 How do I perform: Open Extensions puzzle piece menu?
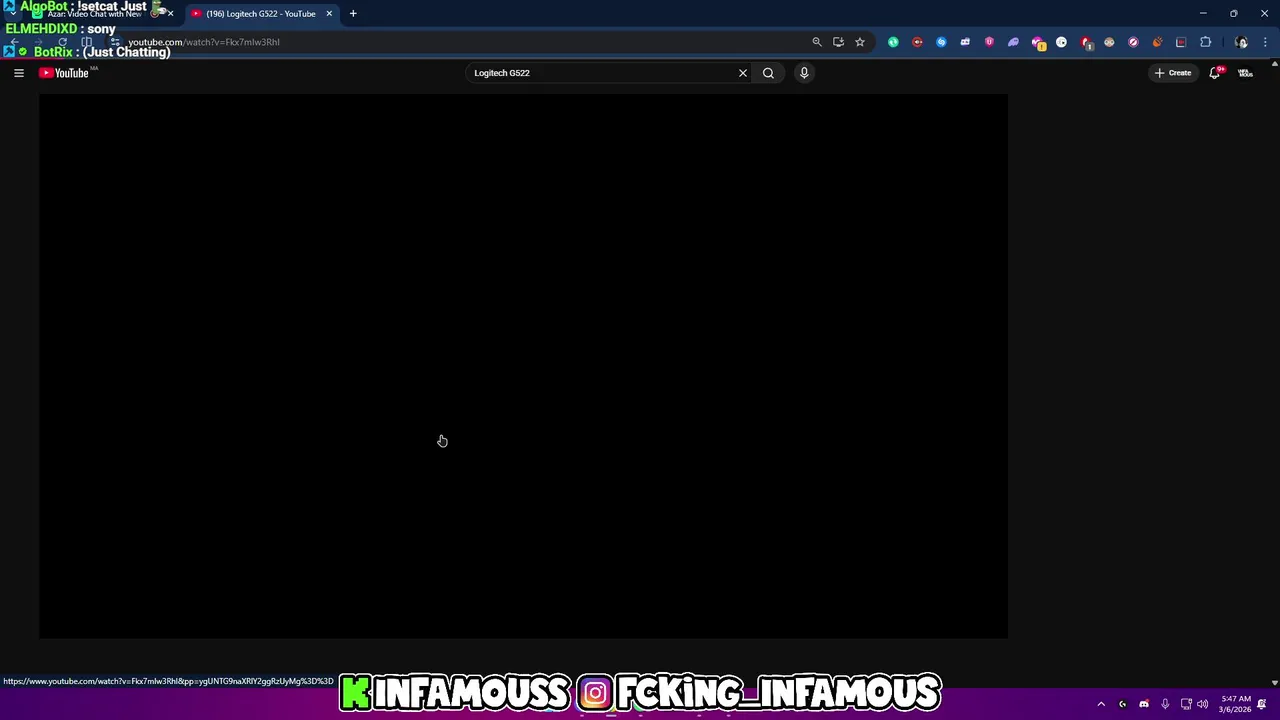(1205, 42)
